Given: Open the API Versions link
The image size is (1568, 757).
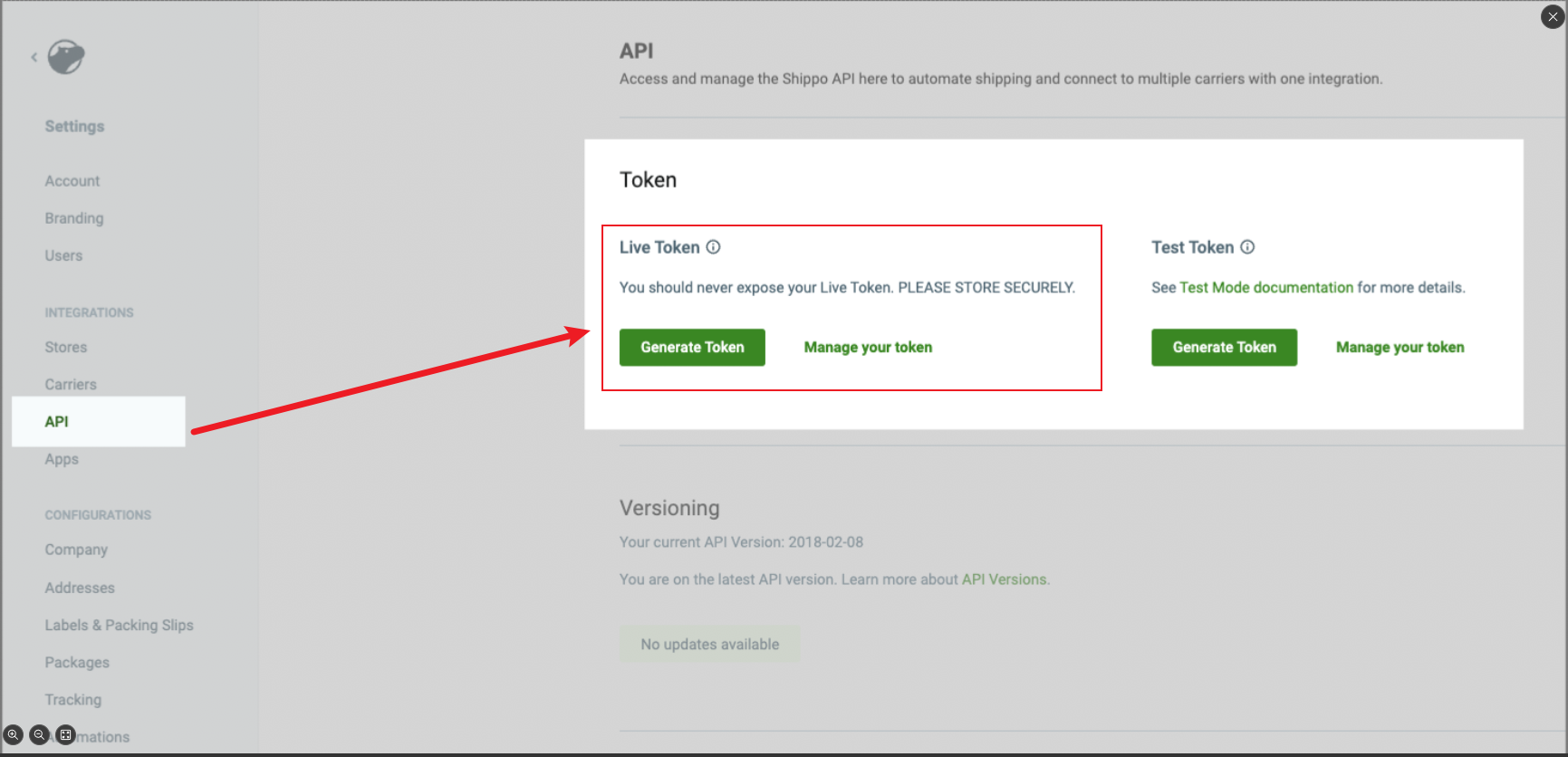Looking at the screenshot, I should (x=1004, y=580).
